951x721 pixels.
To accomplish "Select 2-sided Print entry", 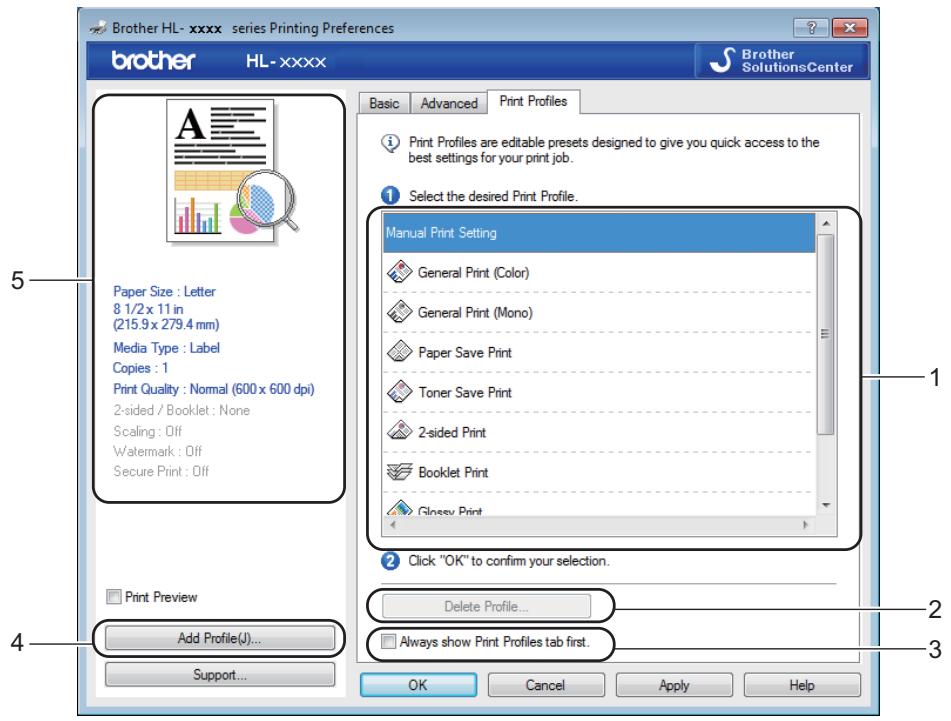I will point(599,432).
